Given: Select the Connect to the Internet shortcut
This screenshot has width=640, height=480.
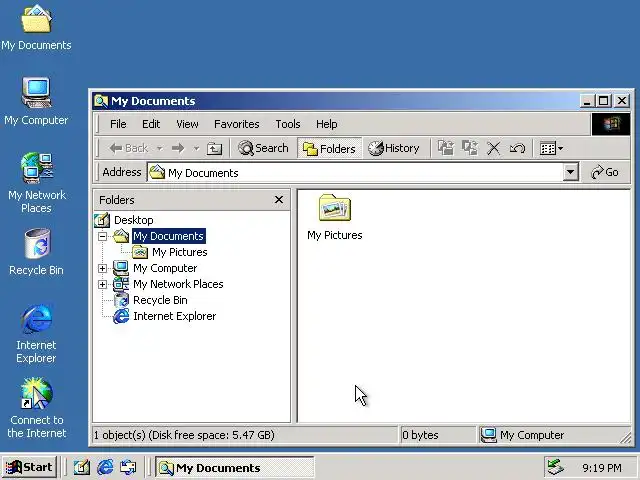Looking at the screenshot, I should (x=36, y=408).
